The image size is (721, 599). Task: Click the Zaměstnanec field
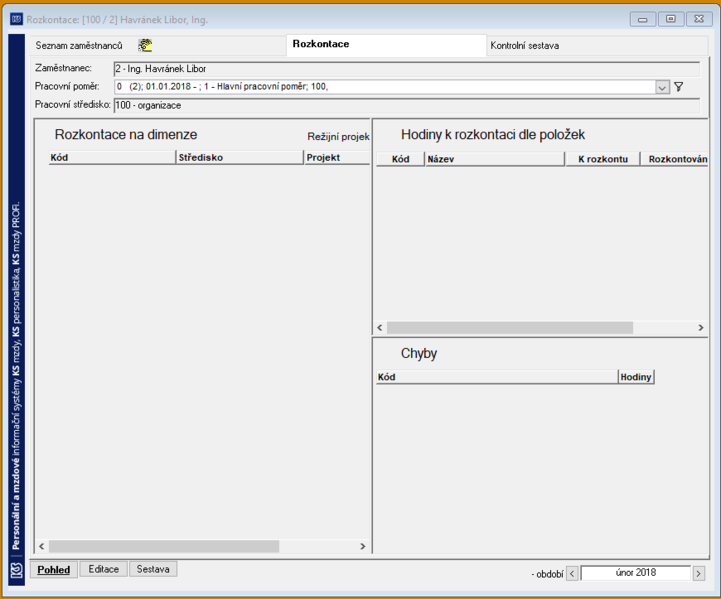click(x=406, y=69)
